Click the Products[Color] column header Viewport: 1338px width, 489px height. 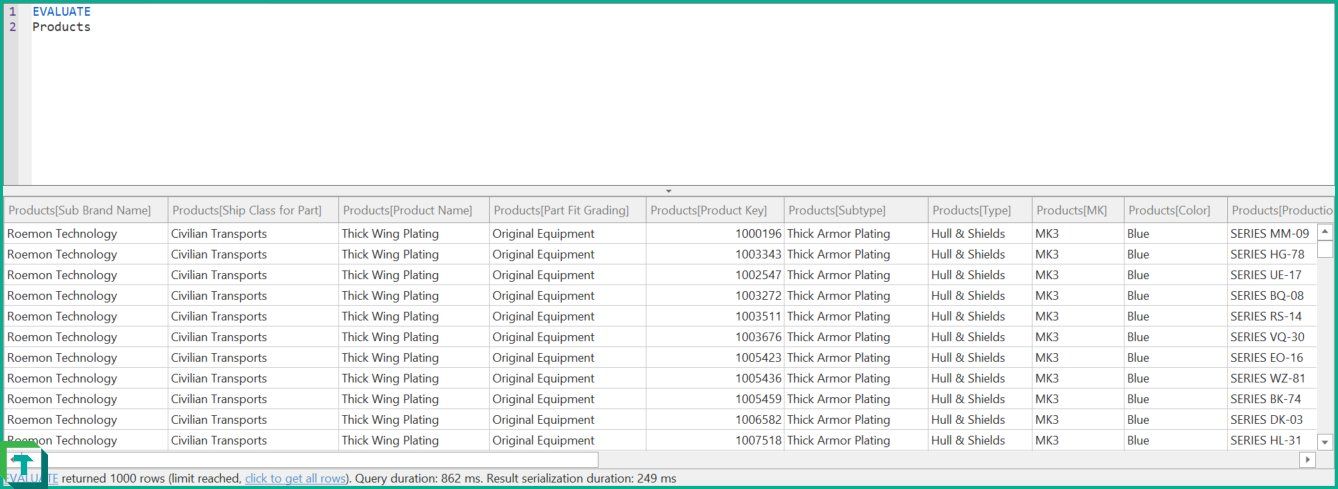(x=1176, y=210)
